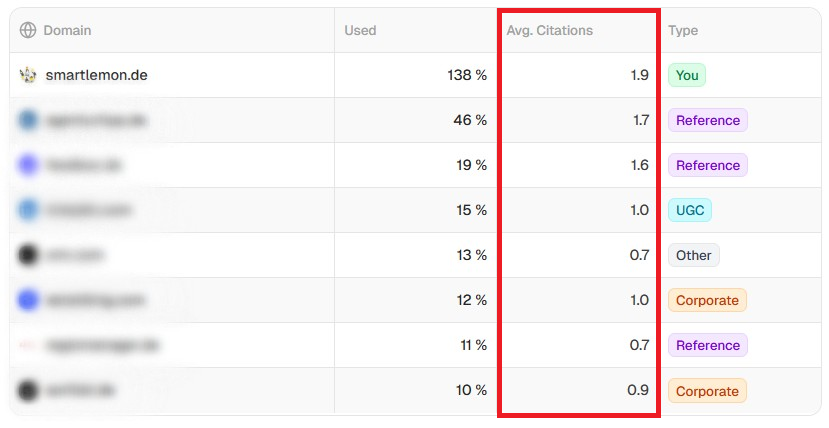The image size is (829, 428).
Task: Click the globe icon beside the Domain header
Action: click(x=28, y=30)
